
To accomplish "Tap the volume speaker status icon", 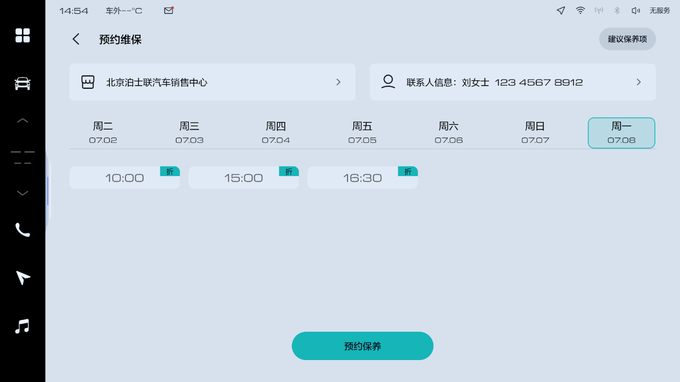I will pos(635,10).
